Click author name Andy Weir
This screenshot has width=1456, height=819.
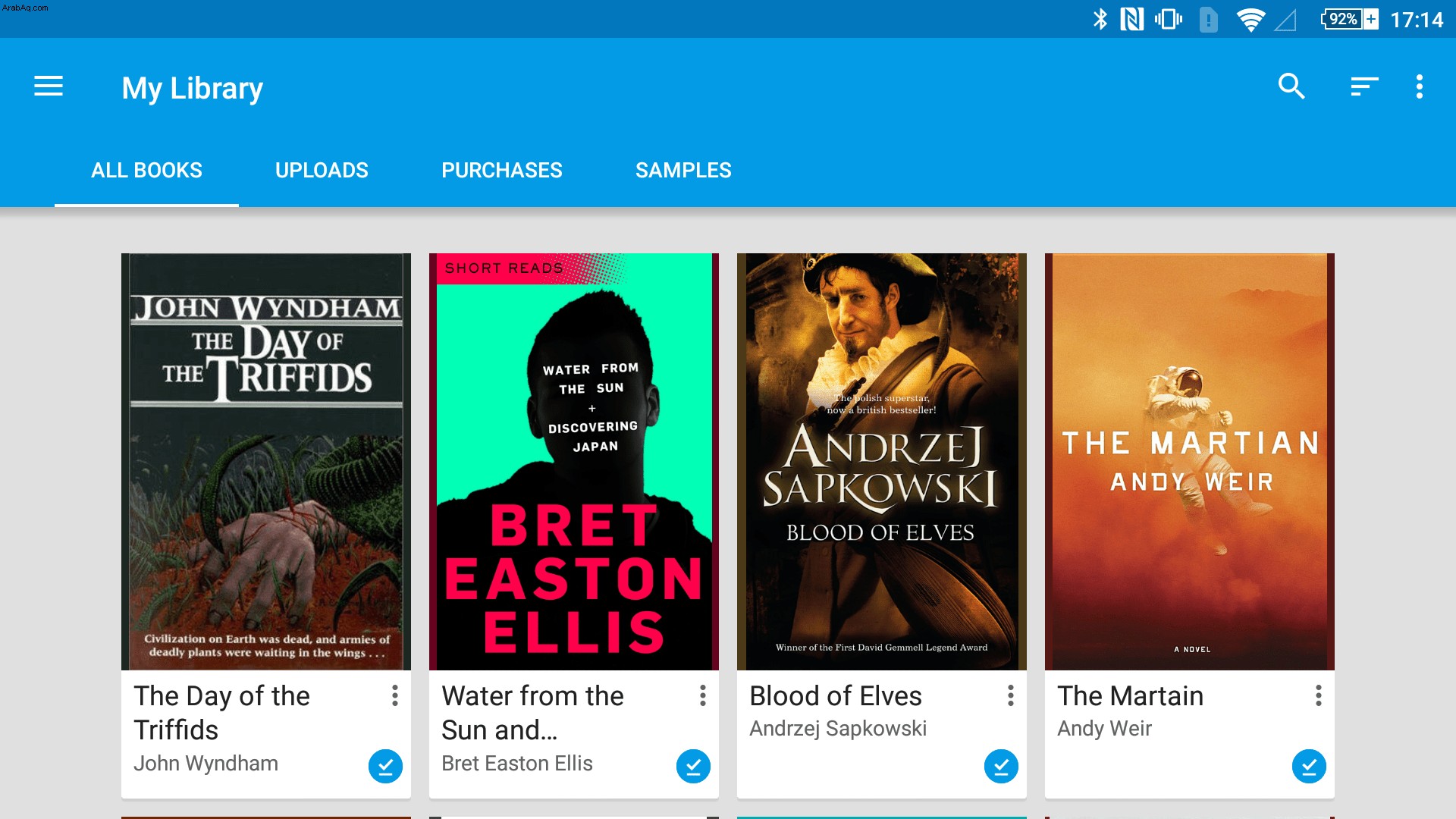pos(1104,729)
